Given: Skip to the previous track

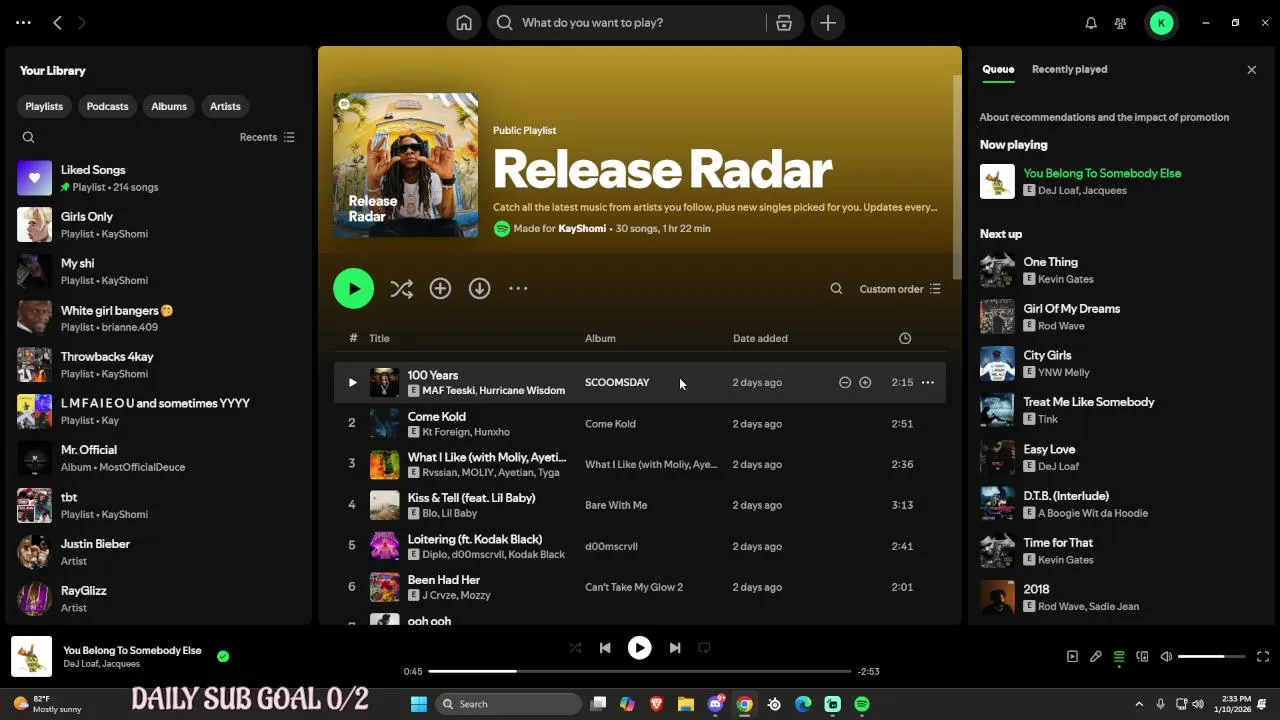Looking at the screenshot, I should tap(605, 648).
